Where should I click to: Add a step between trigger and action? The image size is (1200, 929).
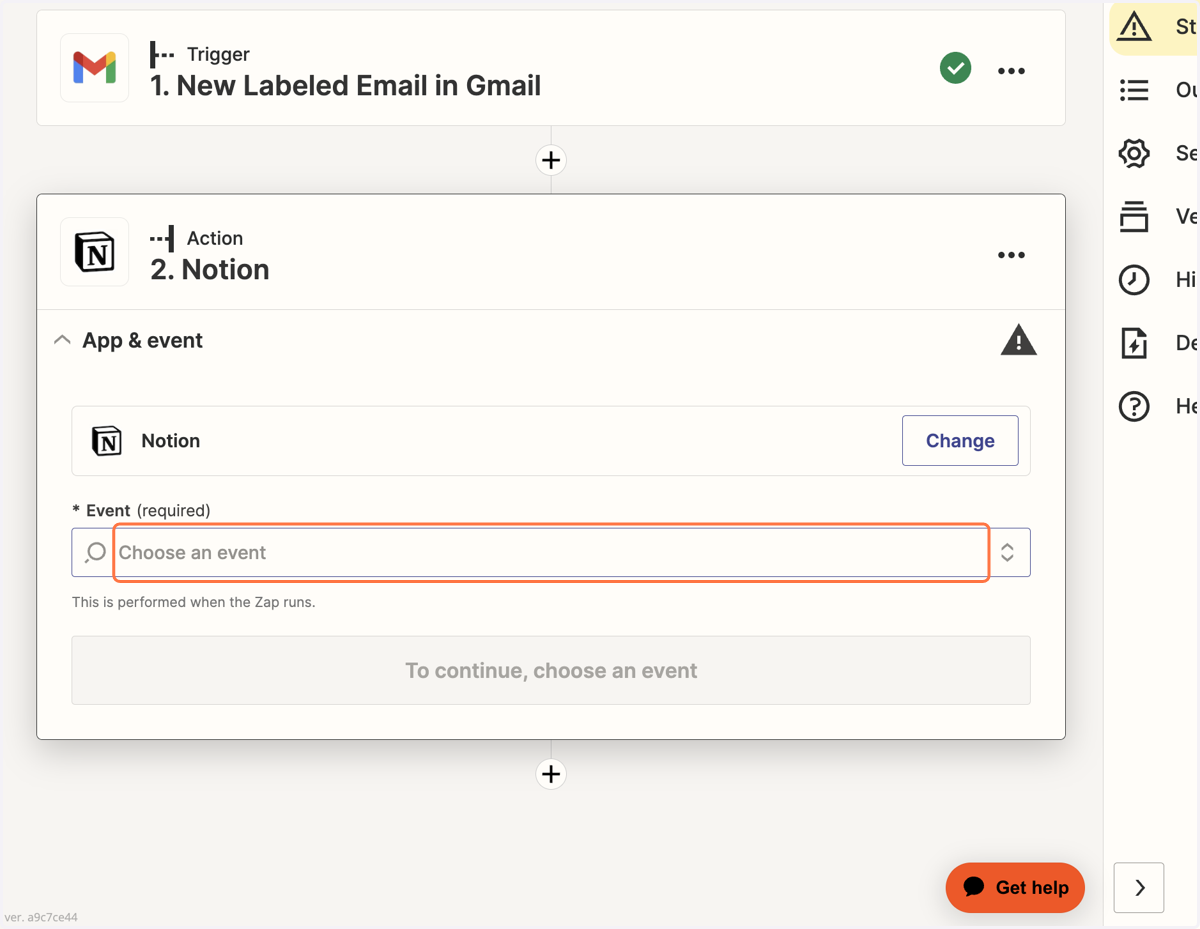(x=551, y=160)
